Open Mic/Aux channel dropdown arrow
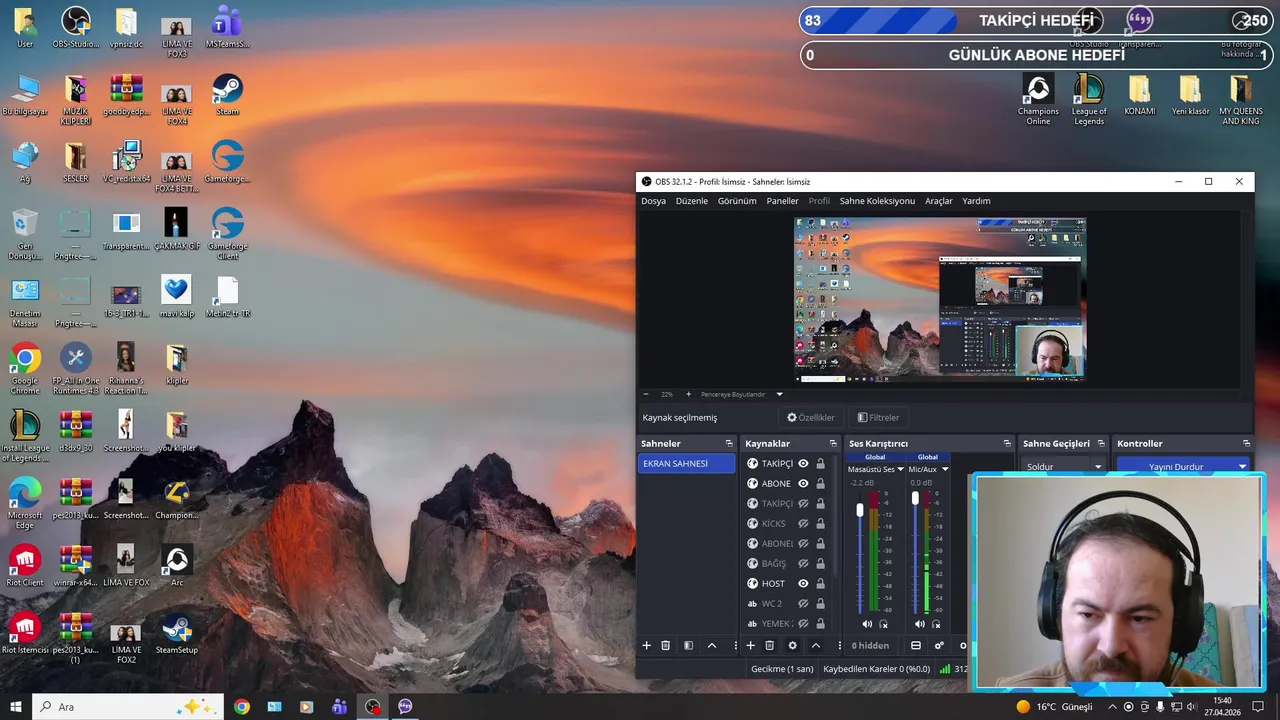 pos(945,469)
